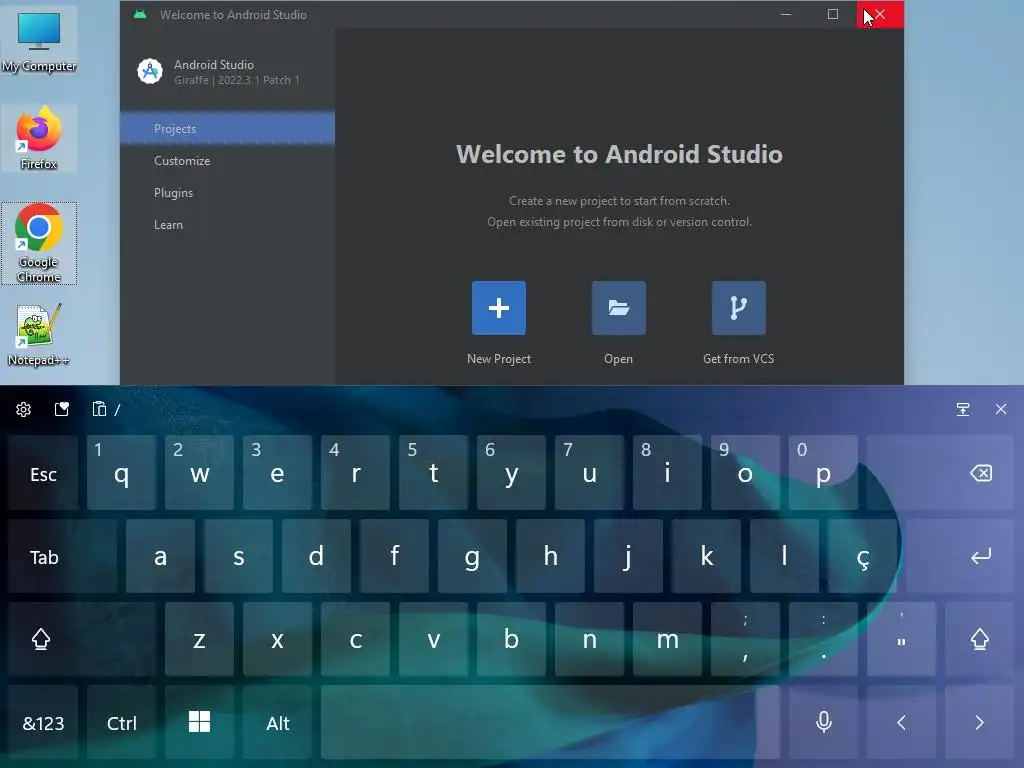Tap the r key
Image resolution: width=1024 pixels, height=768 pixels.
click(x=355, y=473)
